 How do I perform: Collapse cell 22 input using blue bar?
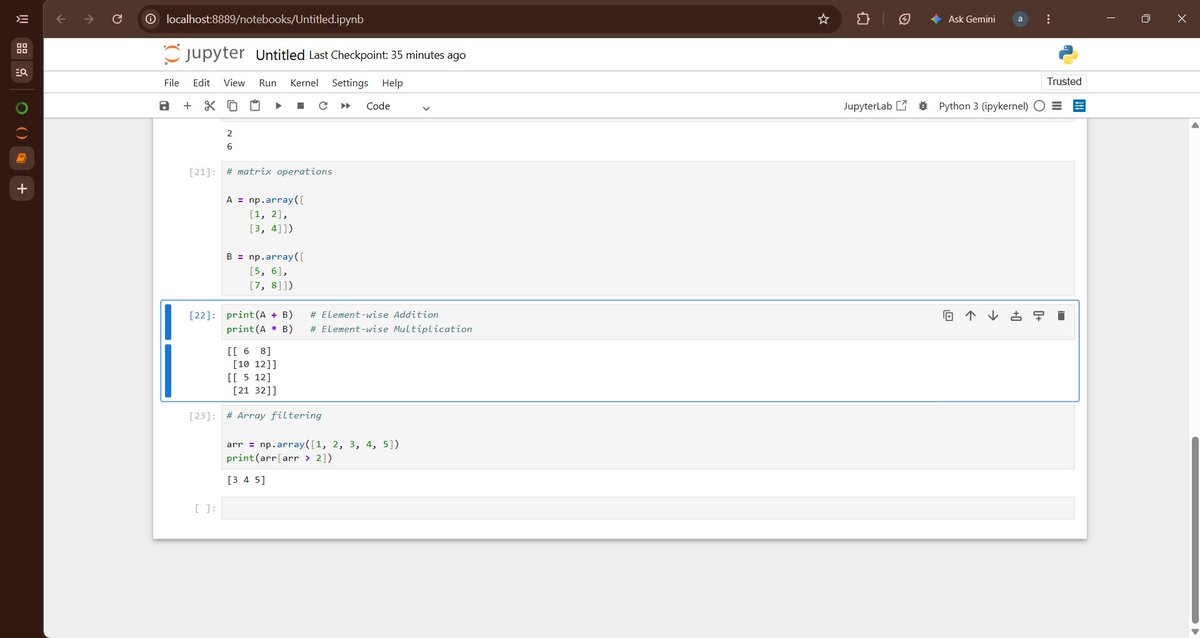click(x=168, y=322)
